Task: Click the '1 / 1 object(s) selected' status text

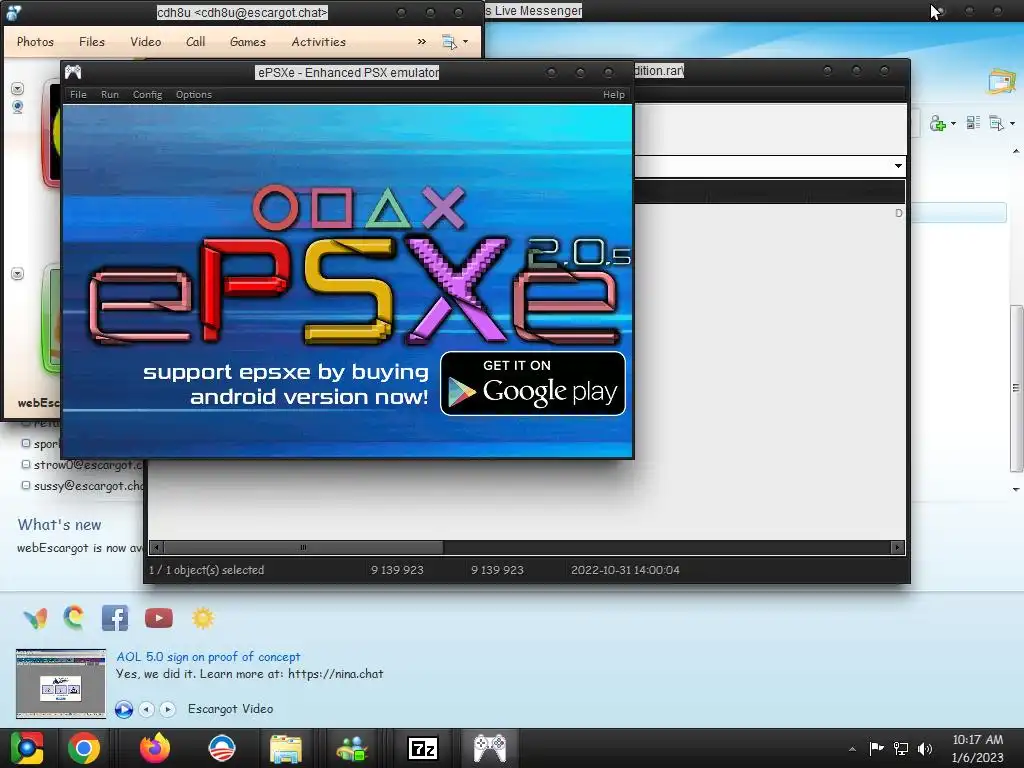Action: 206,570
